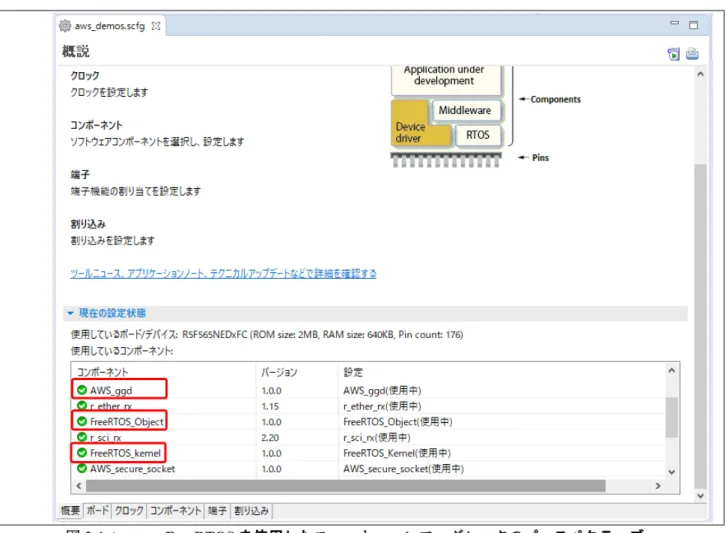Click version 1.15 of r_ether_rx
Screen dimensions: 726x533
tap(270, 406)
